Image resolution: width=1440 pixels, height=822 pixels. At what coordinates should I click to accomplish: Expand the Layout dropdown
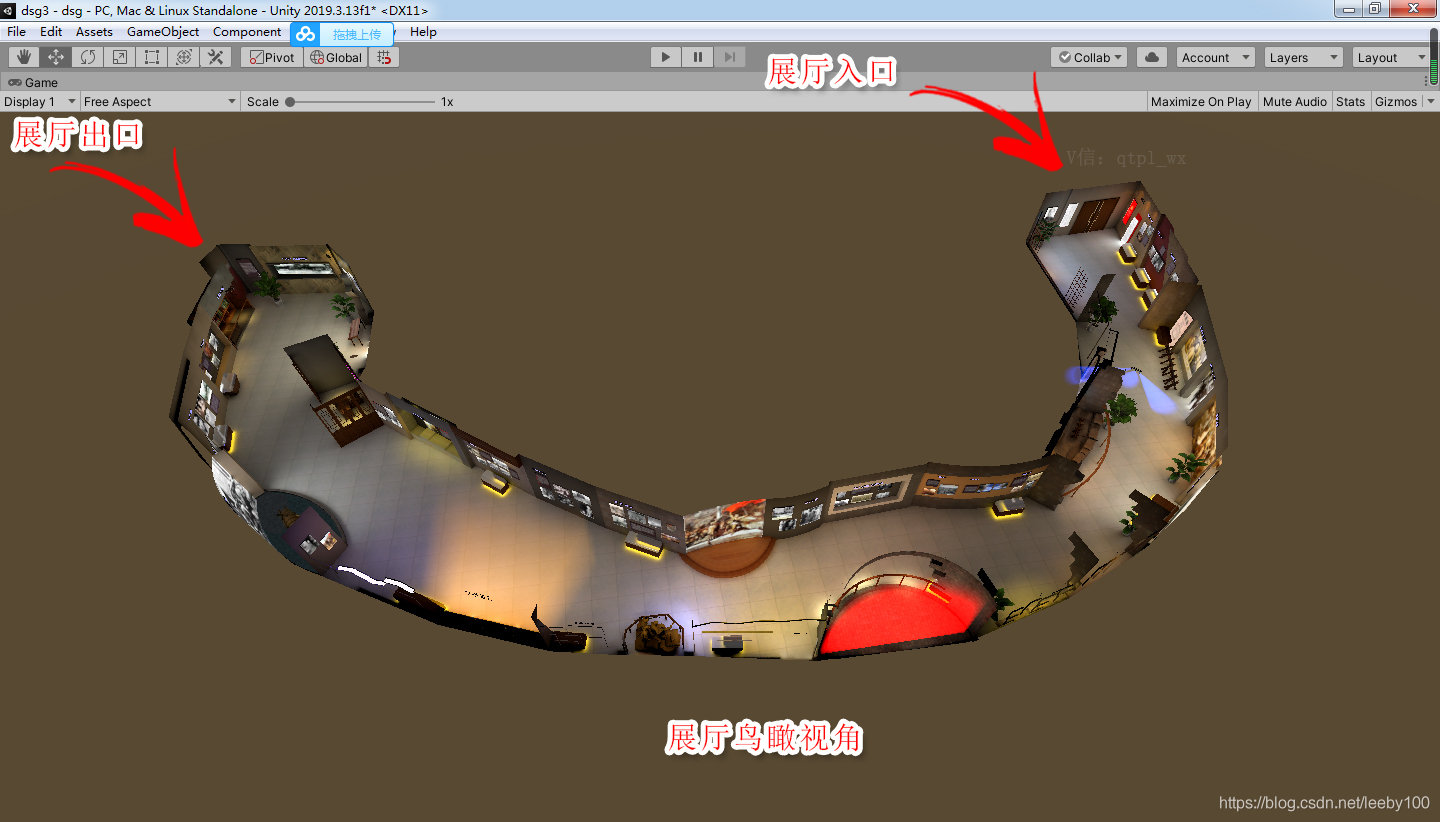coord(1390,57)
